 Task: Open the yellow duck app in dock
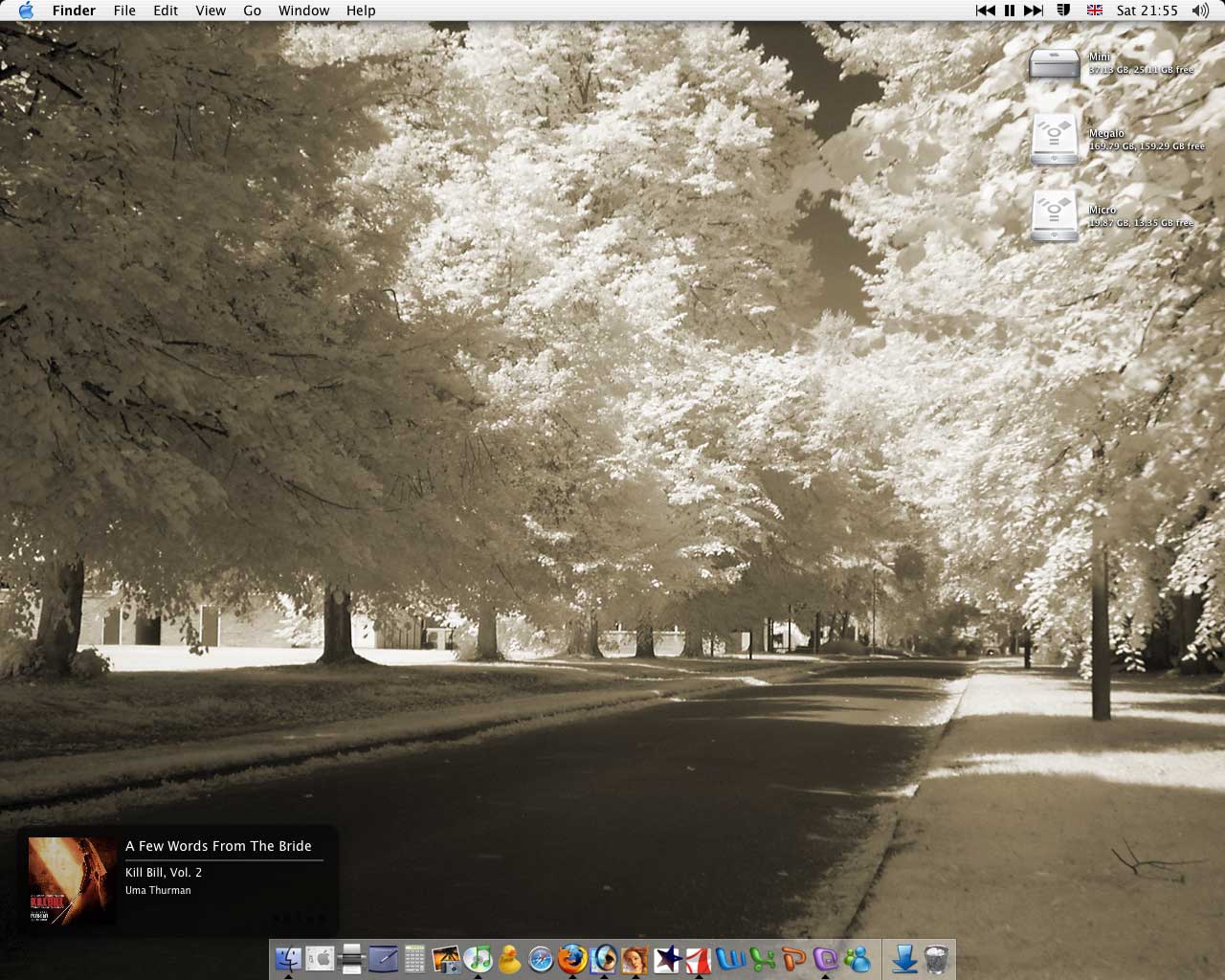(x=509, y=958)
